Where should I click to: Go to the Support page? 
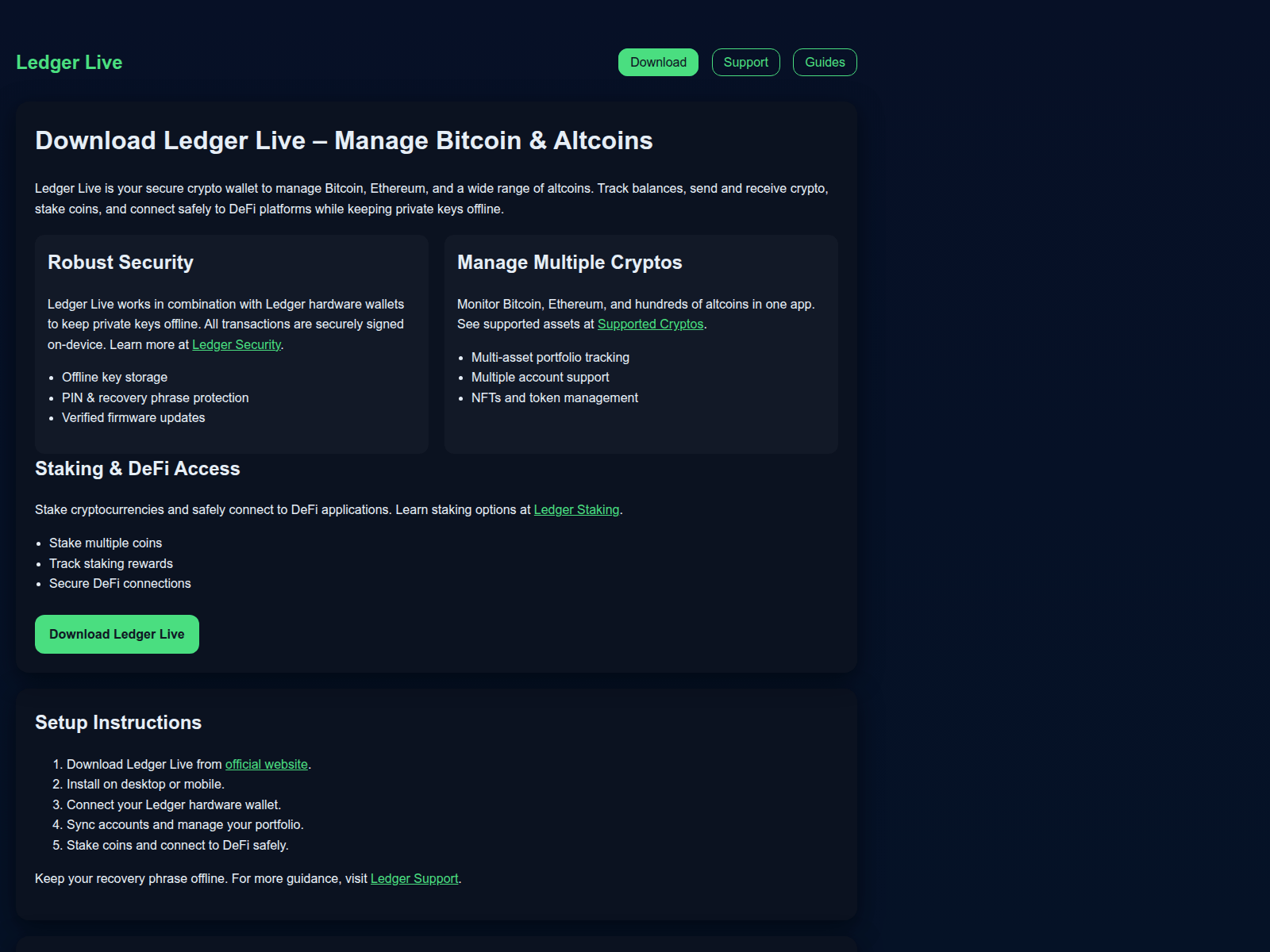tap(745, 63)
